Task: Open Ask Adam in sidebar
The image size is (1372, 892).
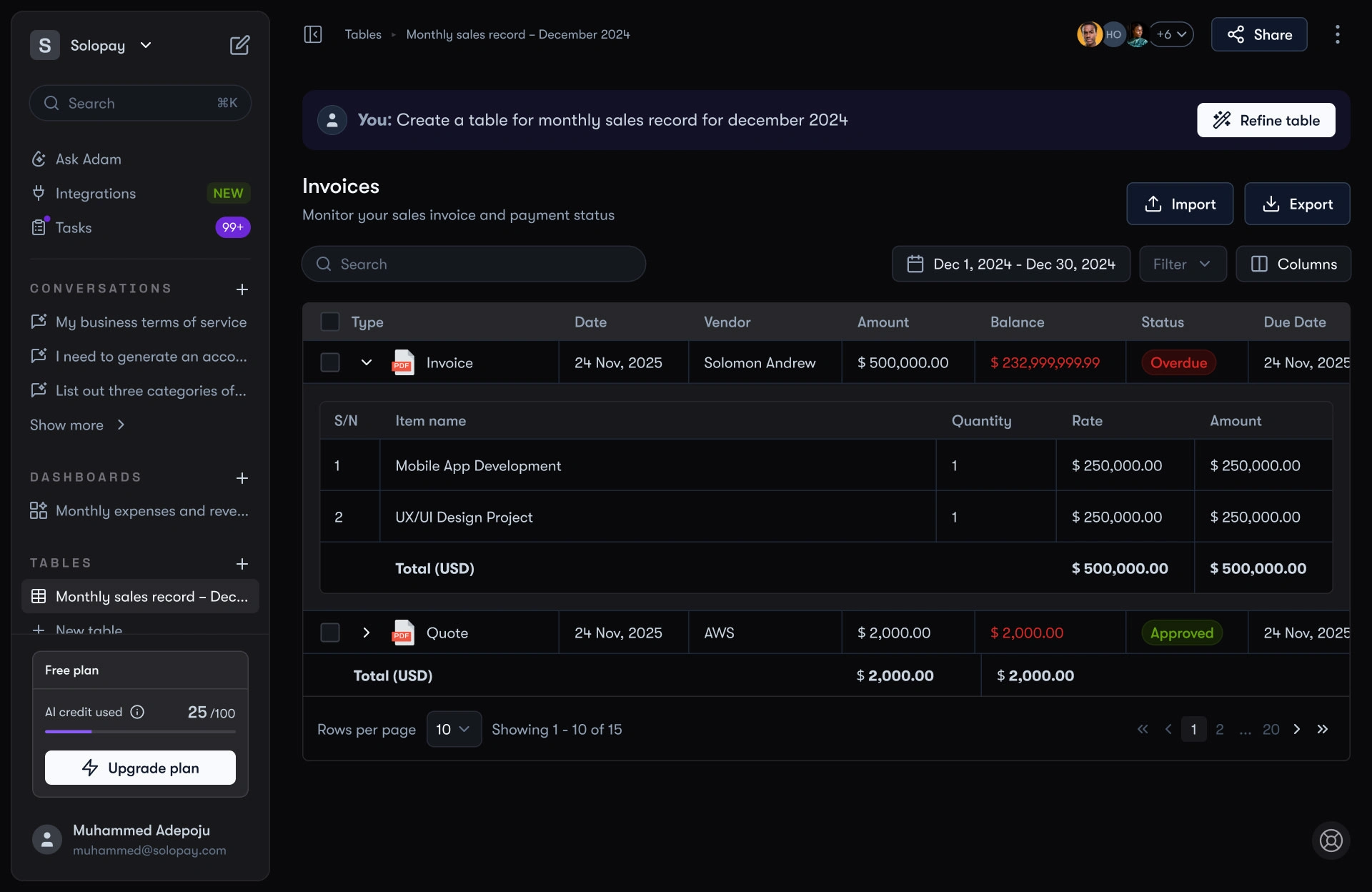Action: pos(88,159)
